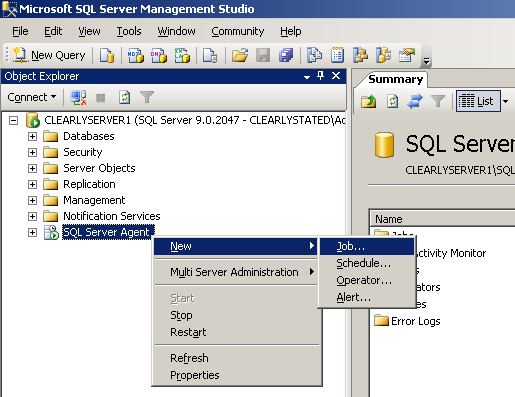Click the Filter icon in Object Explorer
Image resolution: width=515 pixels, height=397 pixels.
coord(147,97)
